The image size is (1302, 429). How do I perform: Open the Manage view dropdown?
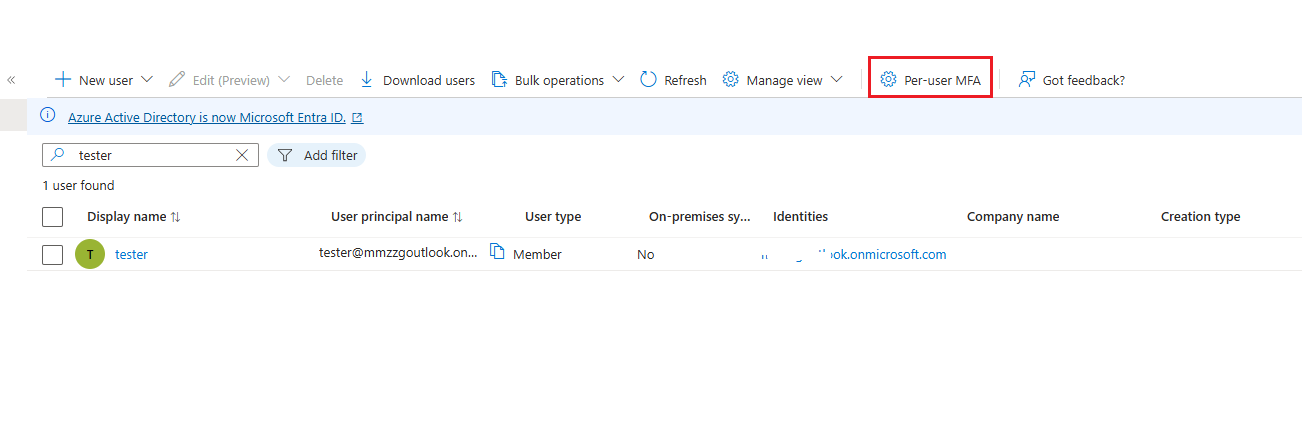pyautogui.click(x=836, y=80)
